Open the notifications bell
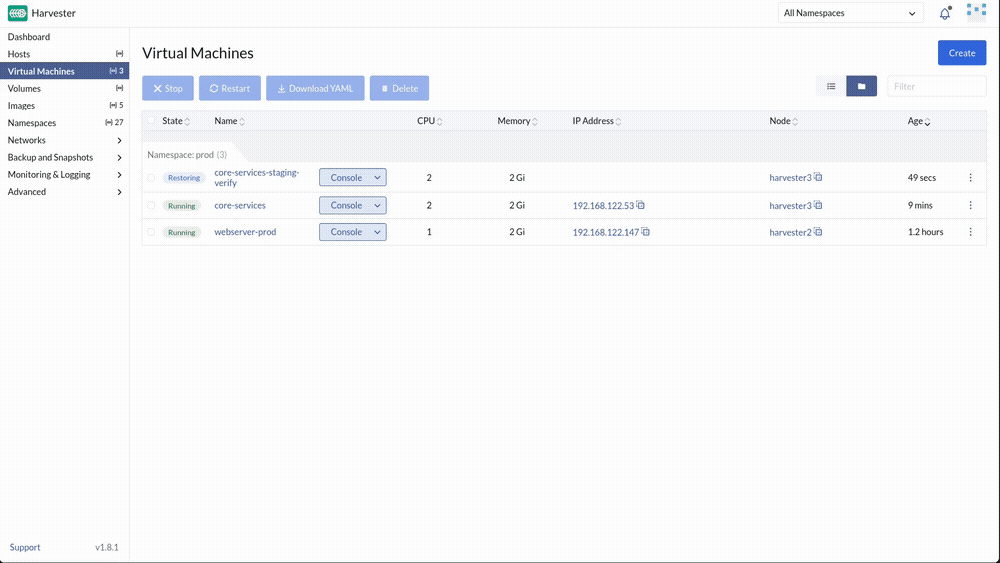Viewport: 1000px width, 563px height. click(x=945, y=13)
